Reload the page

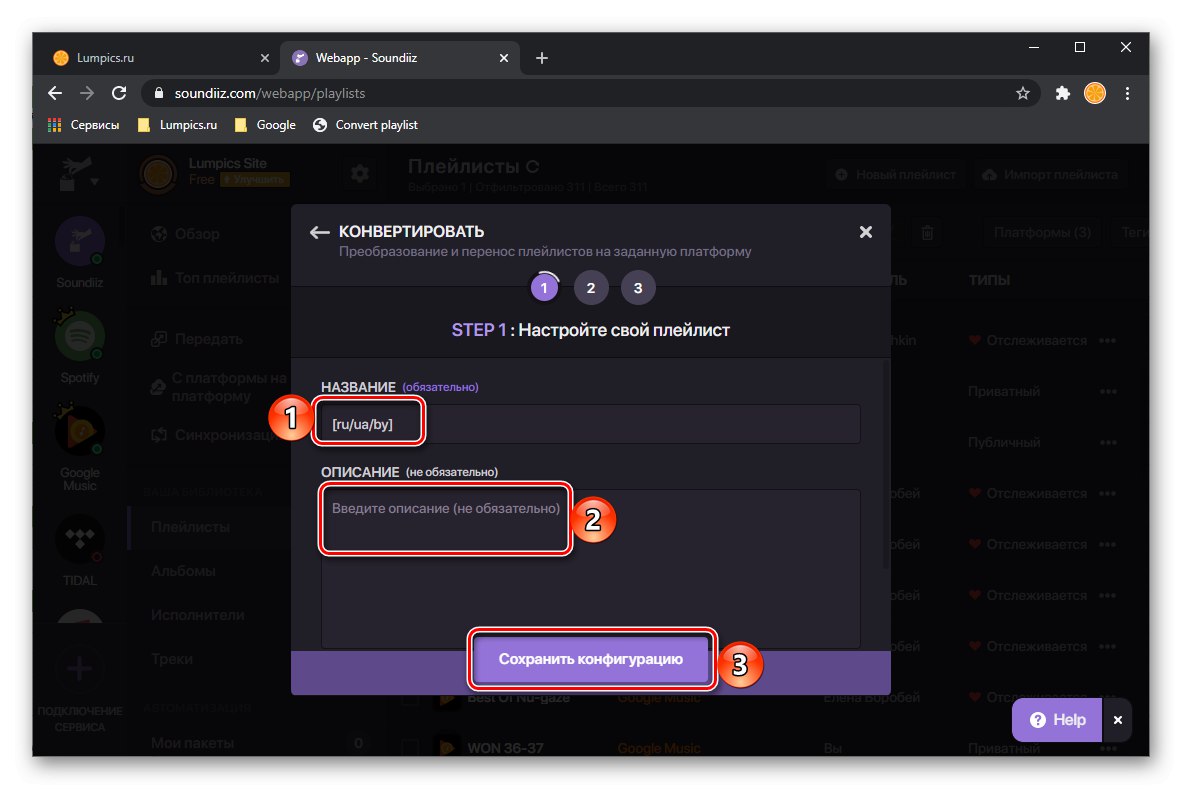pyautogui.click(x=119, y=93)
